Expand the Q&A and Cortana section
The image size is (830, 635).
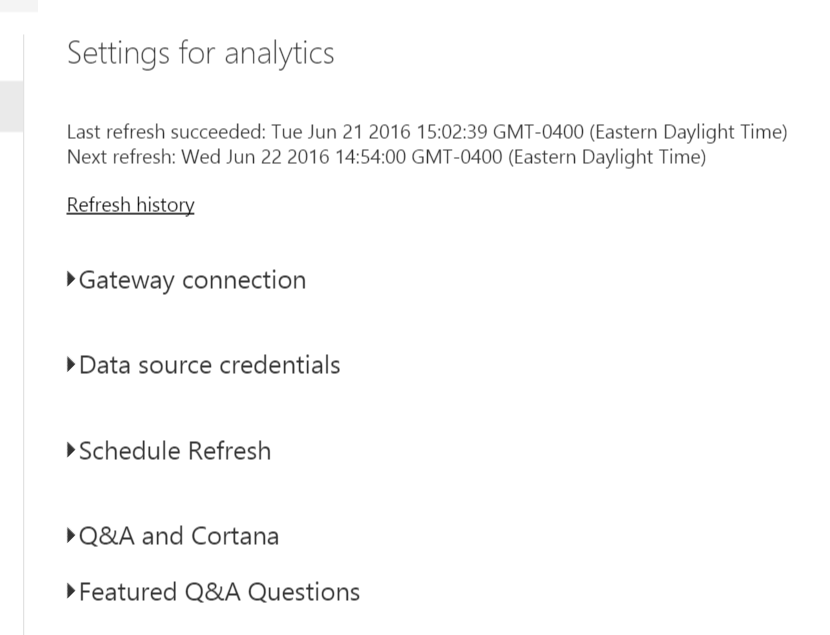coord(178,536)
